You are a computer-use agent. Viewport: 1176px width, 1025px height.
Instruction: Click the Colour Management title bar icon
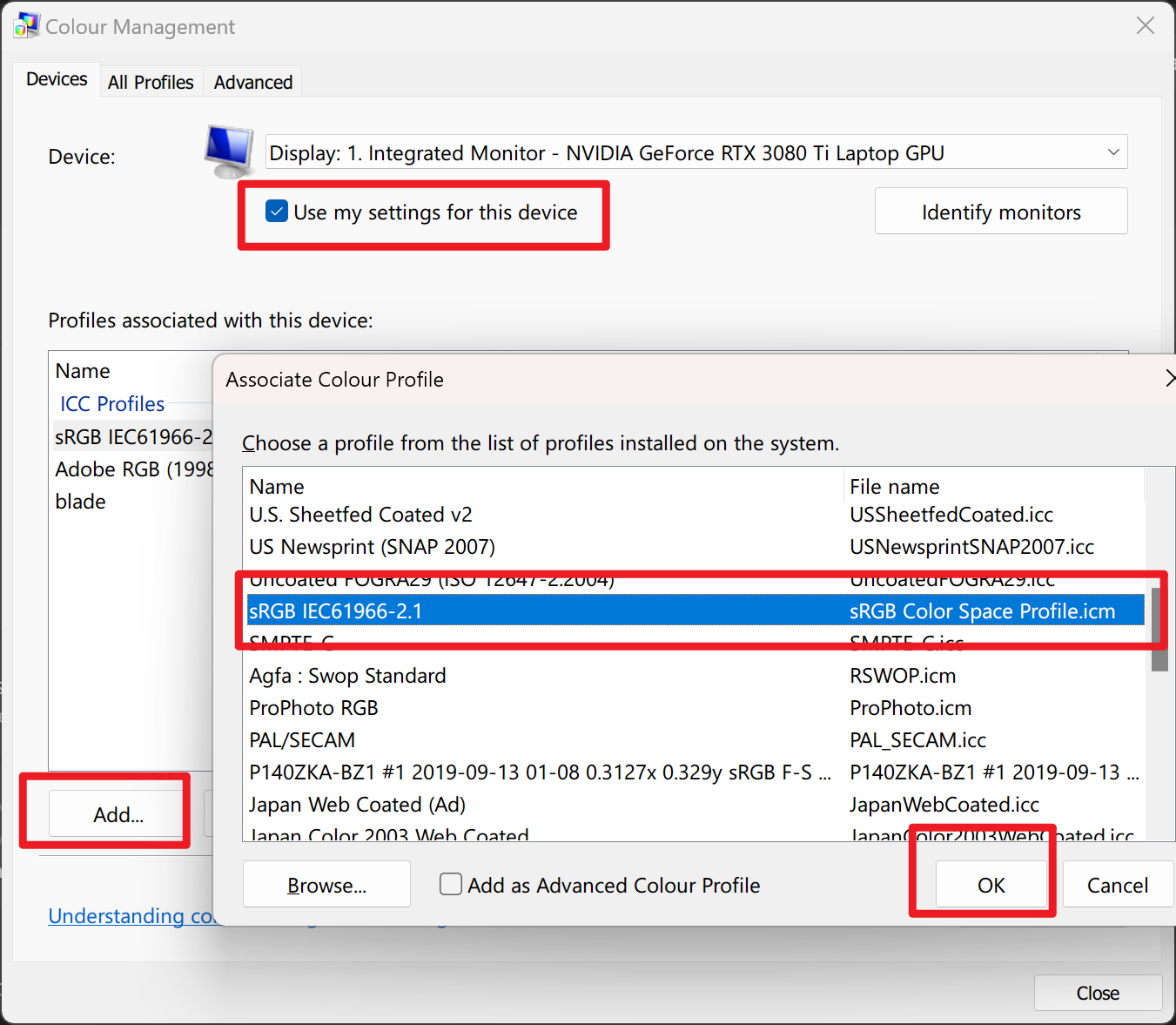[26, 25]
